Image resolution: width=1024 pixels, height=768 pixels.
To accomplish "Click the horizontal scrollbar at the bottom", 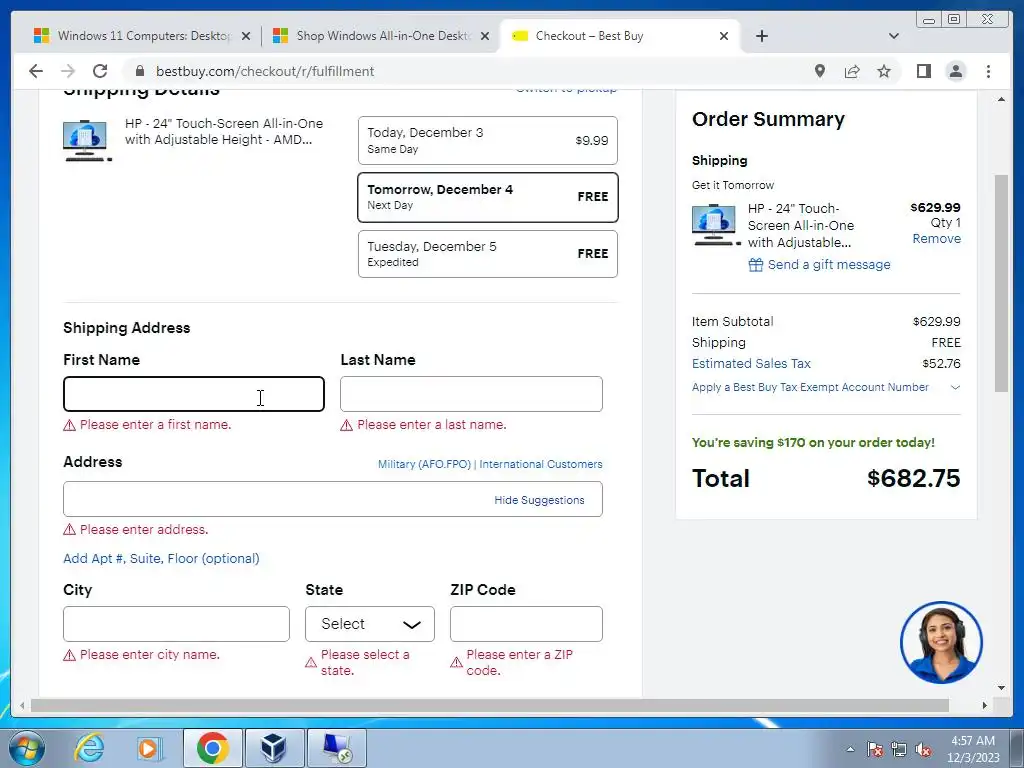I will pos(490,705).
